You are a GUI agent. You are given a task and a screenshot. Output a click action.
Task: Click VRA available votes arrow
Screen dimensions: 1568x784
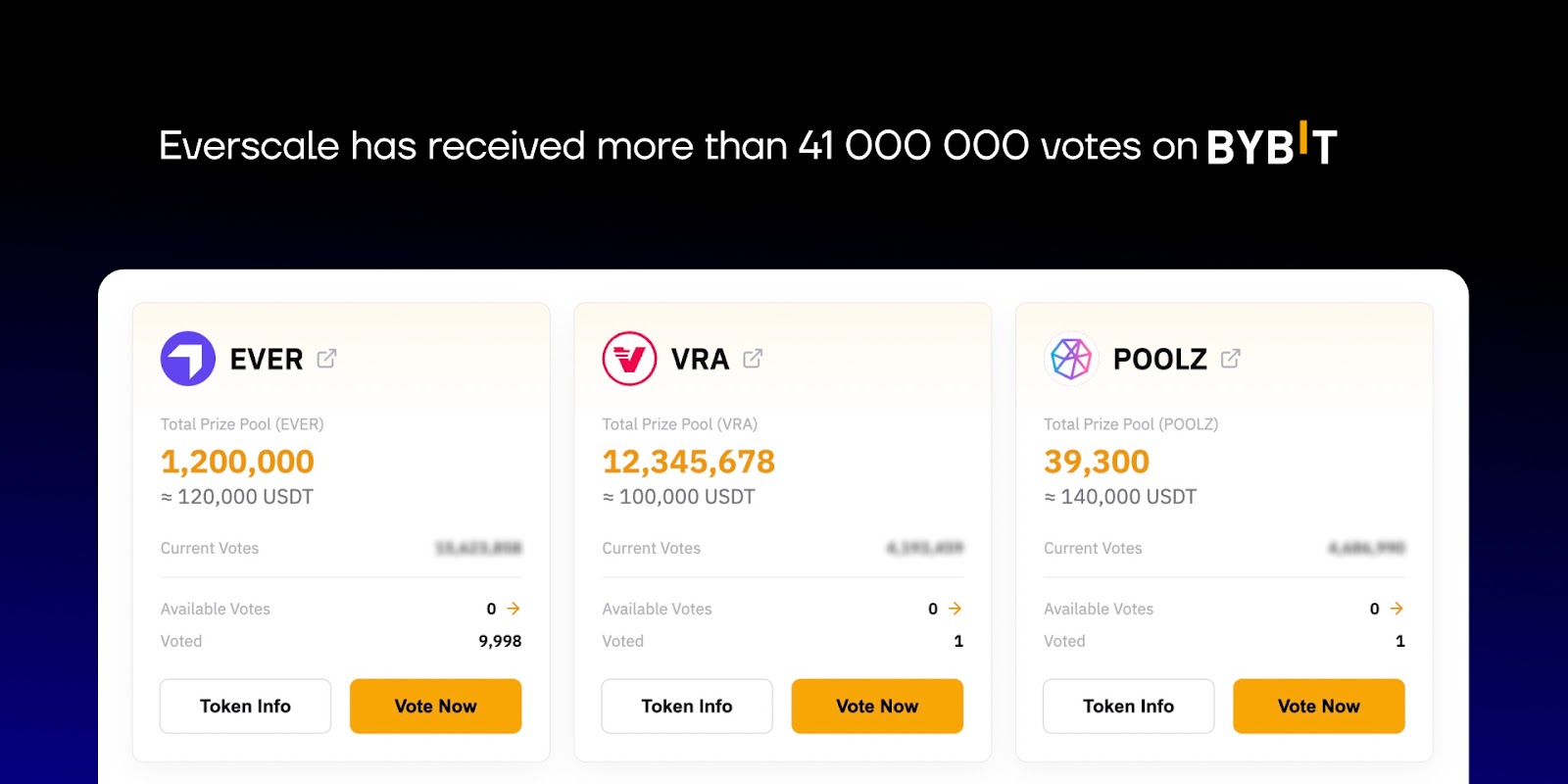(955, 609)
